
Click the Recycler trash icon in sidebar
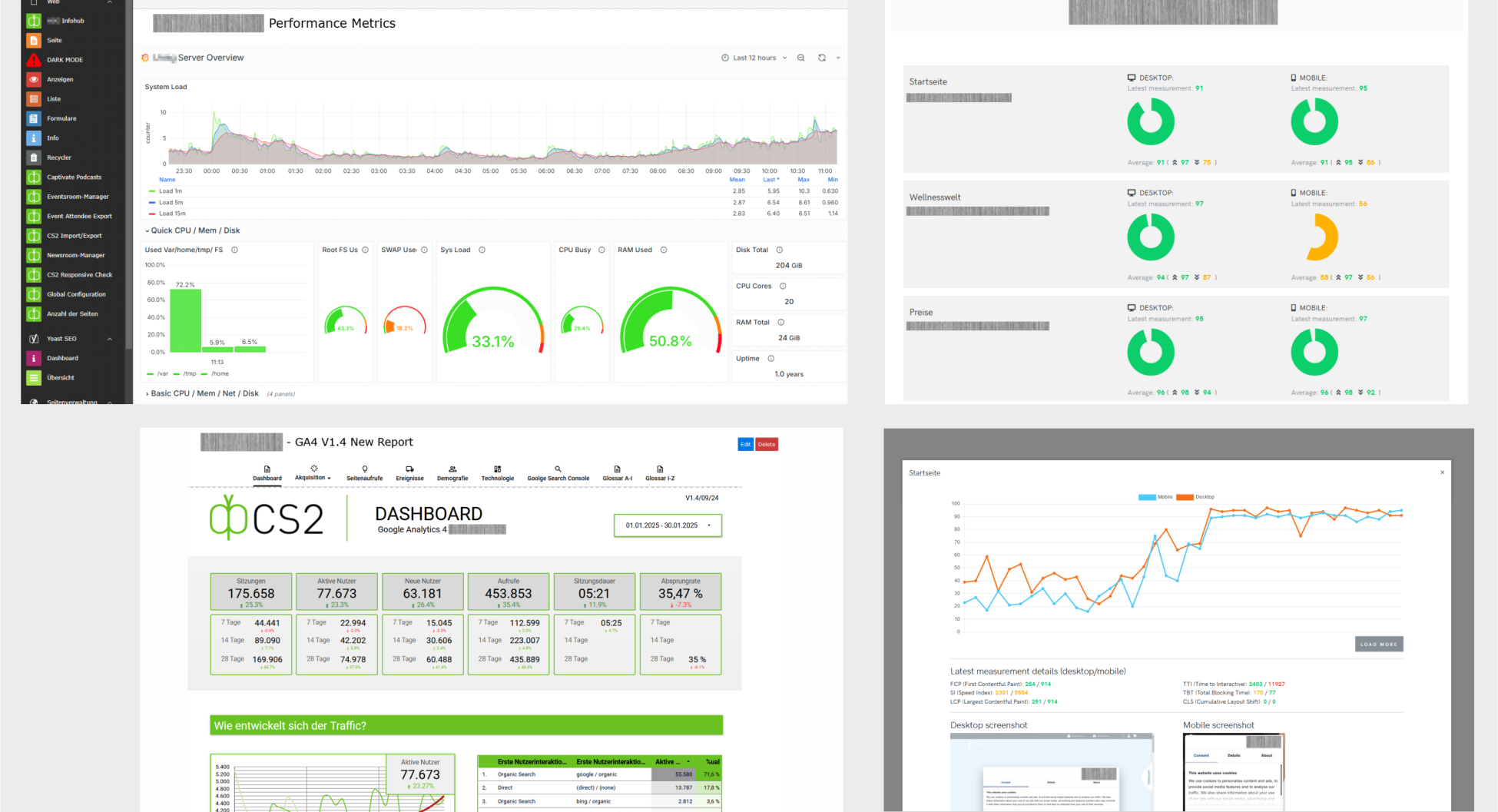[x=34, y=157]
